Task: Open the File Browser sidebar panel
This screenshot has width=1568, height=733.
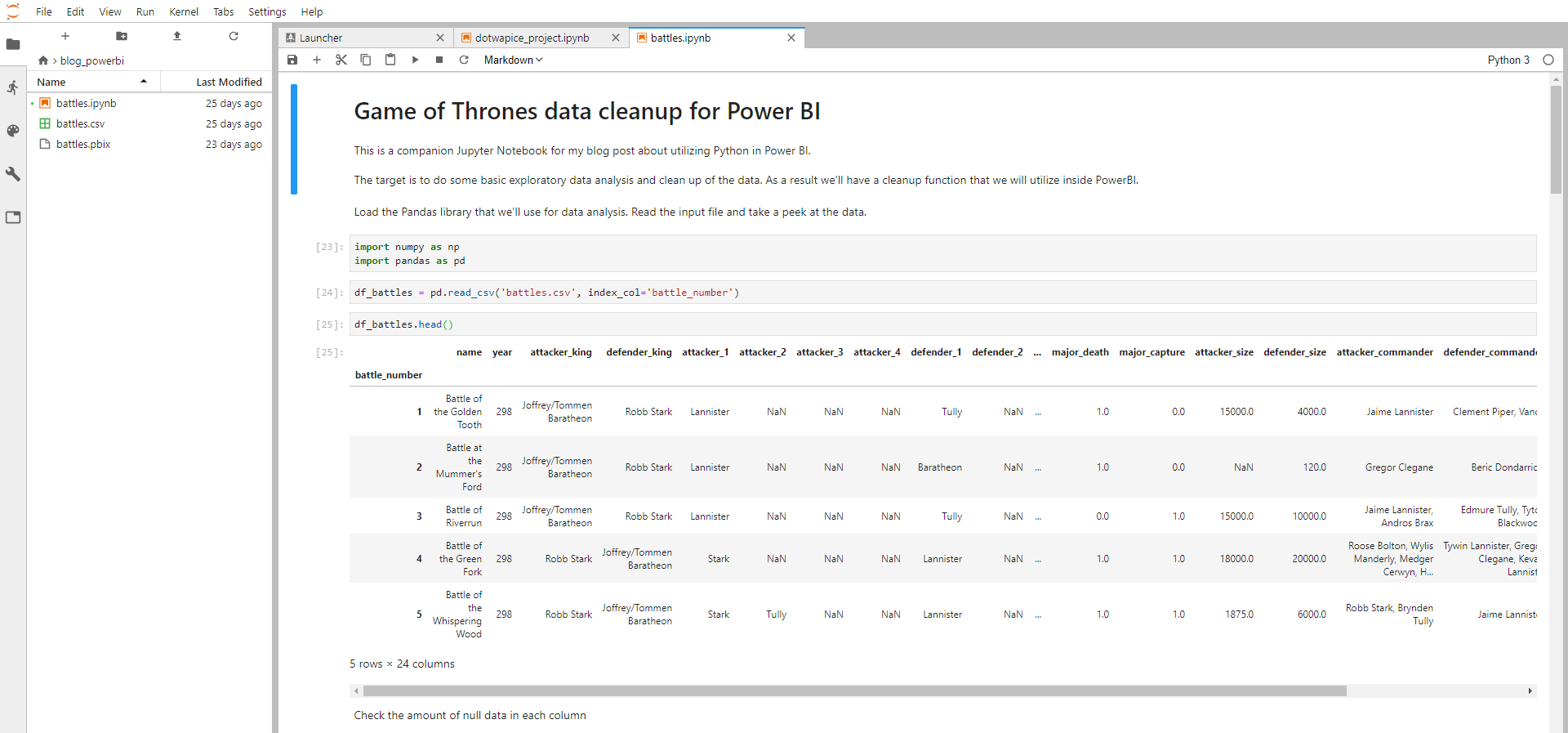Action: (13, 44)
